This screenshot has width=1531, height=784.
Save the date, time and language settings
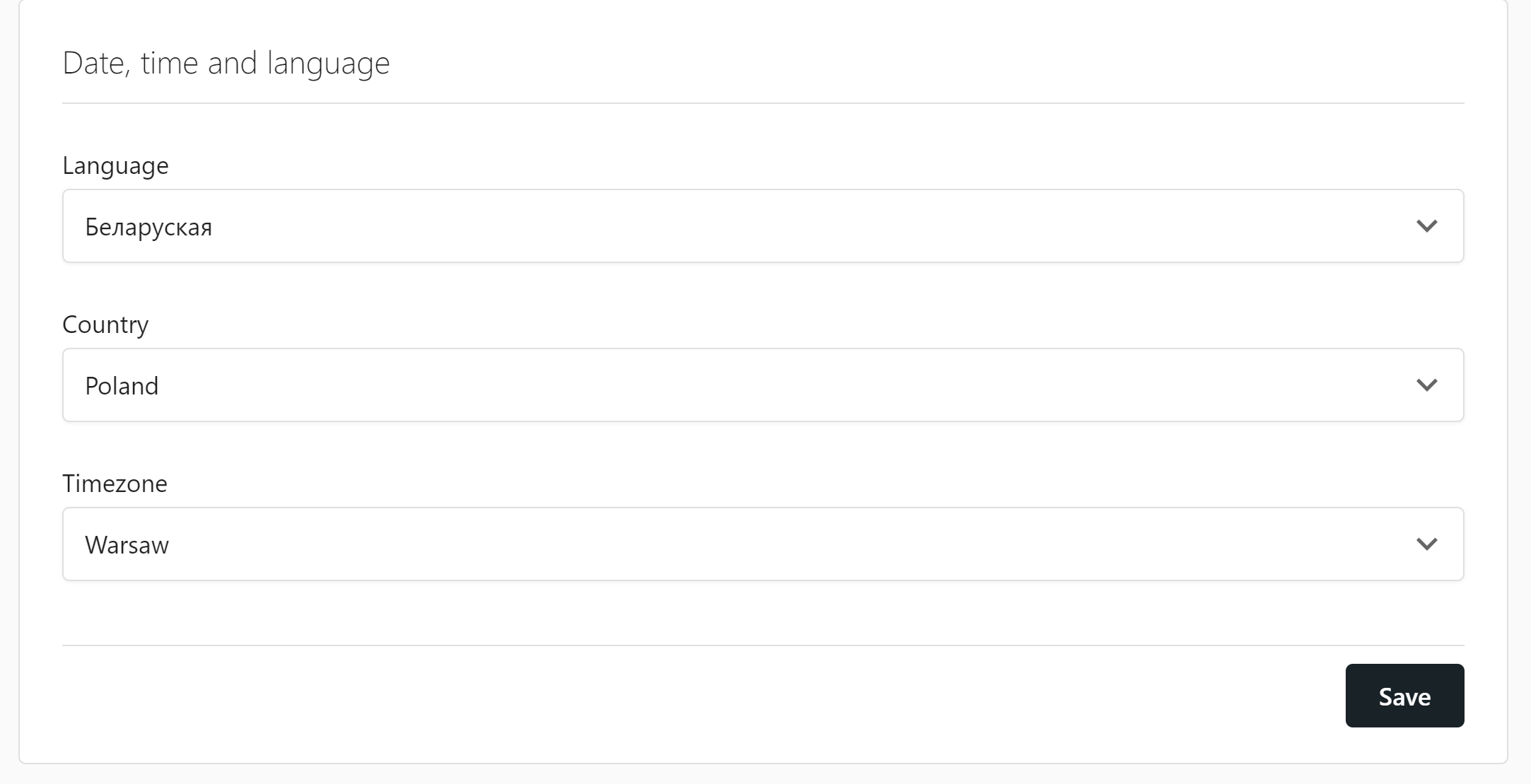[1404, 696]
